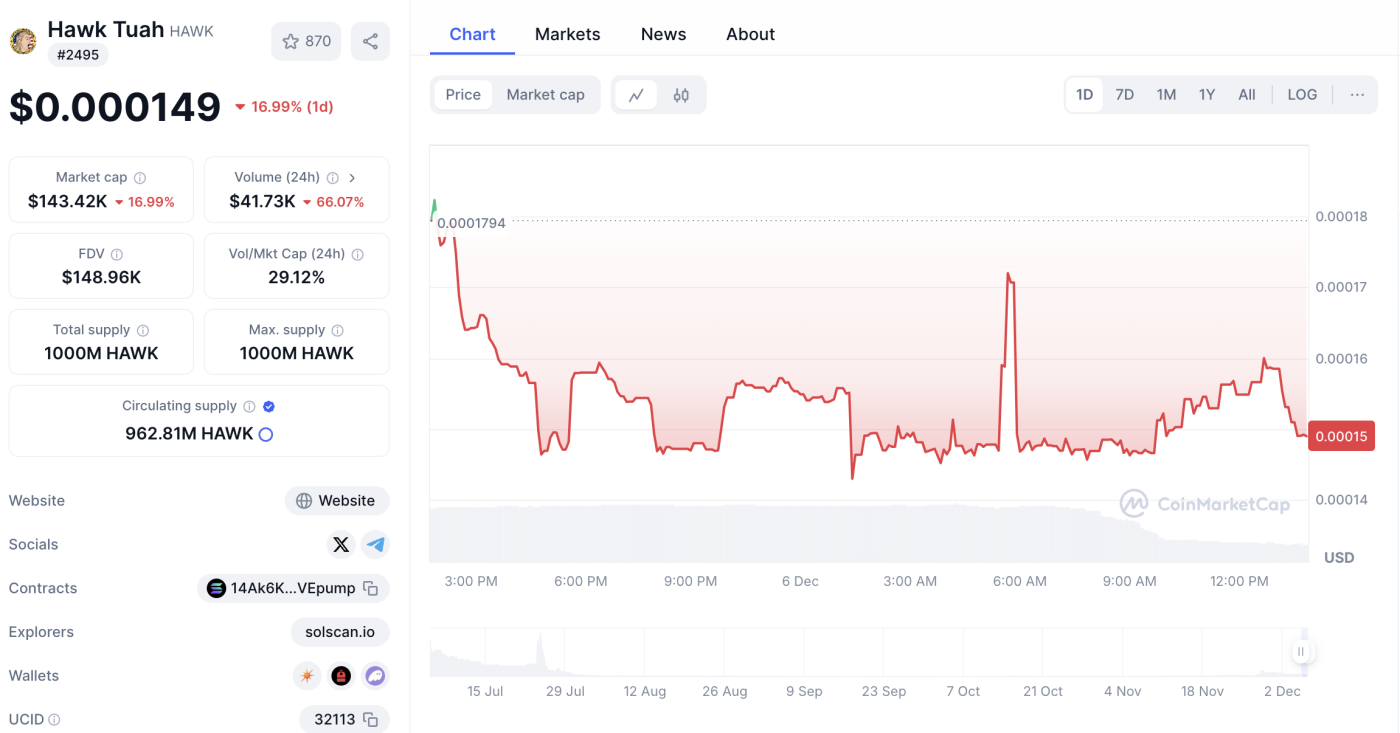Image resolution: width=1400 pixels, height=733 pixels.
Task: Open the Telegram social link
Action: click(x=375, y=544)
